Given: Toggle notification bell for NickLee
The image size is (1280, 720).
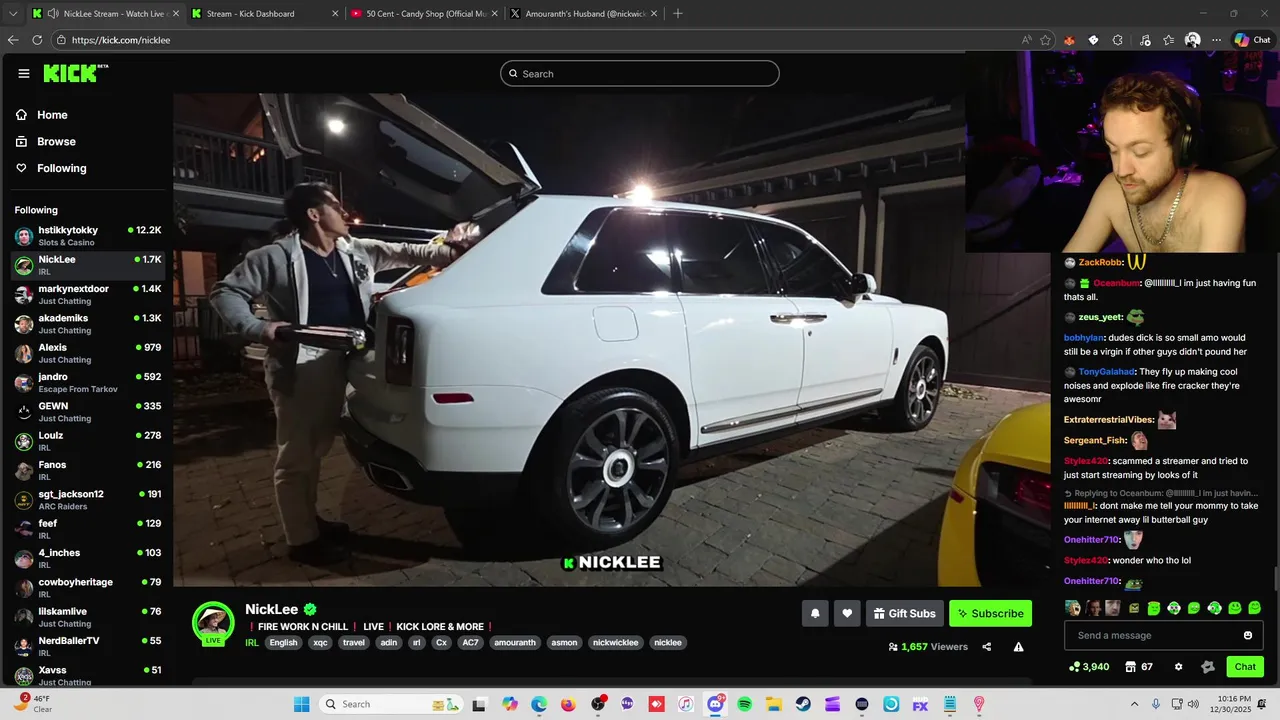Looking at the screenshot, I should pos(815,613).
